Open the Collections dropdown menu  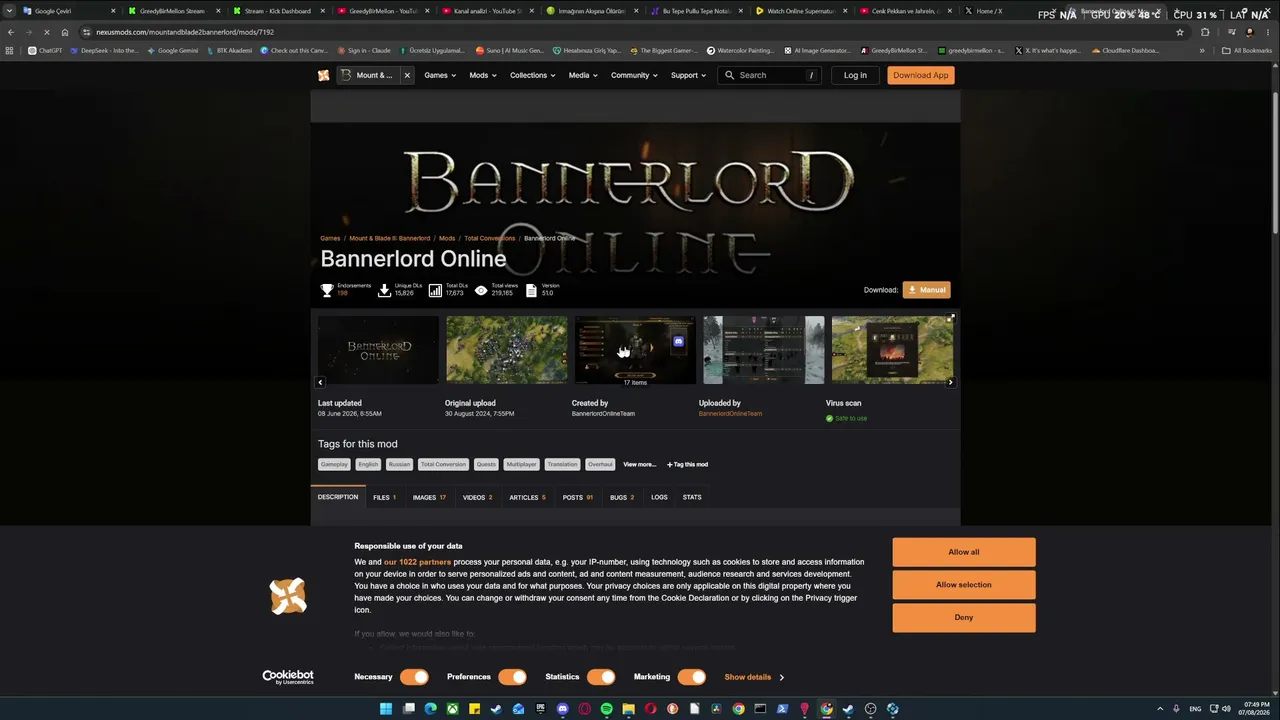coord(533,75)
